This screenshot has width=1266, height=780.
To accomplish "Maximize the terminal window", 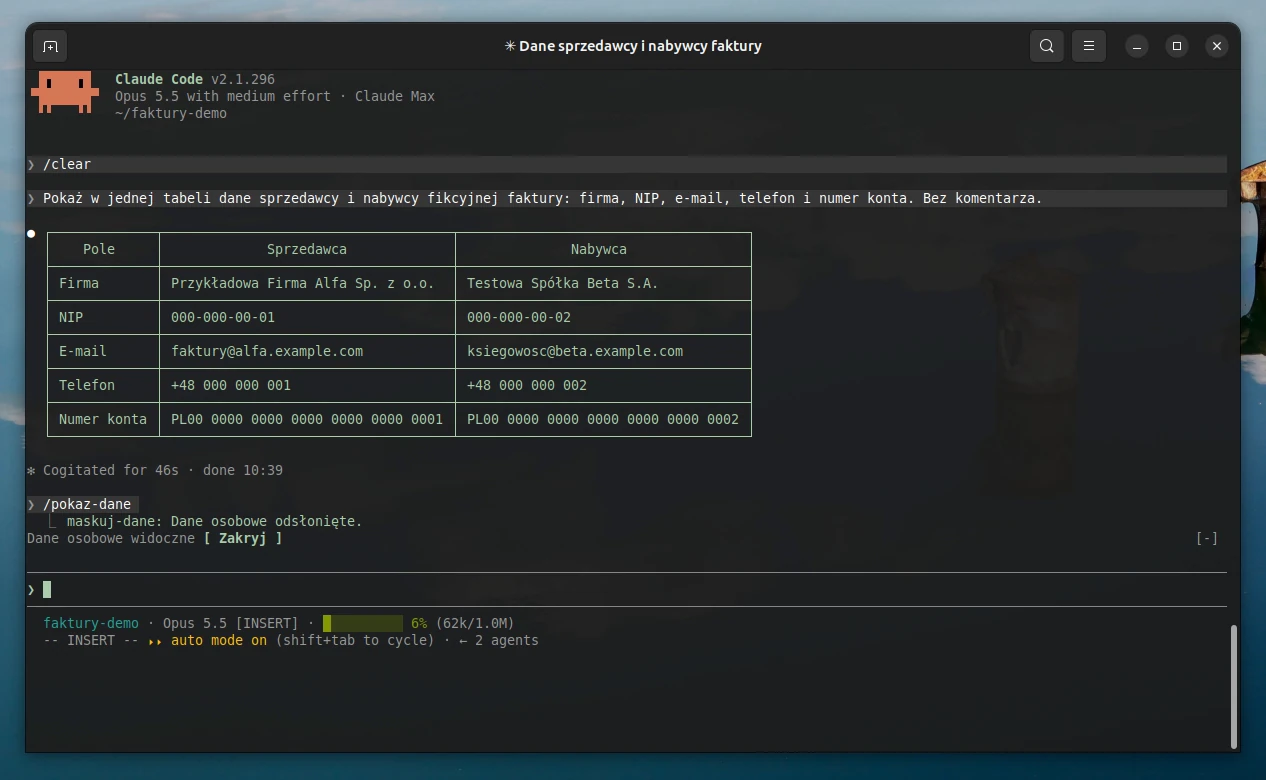I will [x=1177, y=46].
